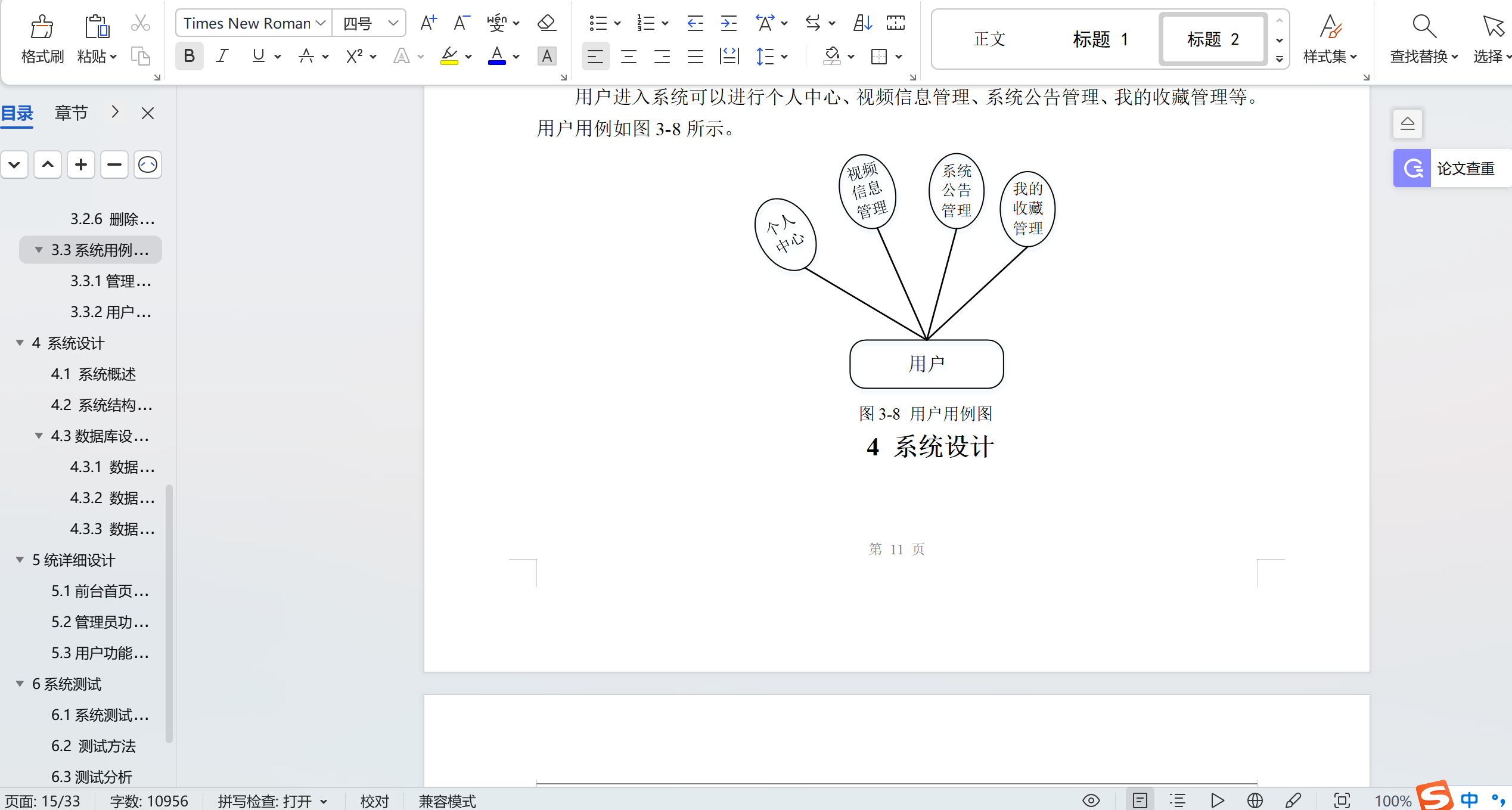Select left text alignment
The width and height of the screenshot is (1512, 810).
tap(595, 57)
